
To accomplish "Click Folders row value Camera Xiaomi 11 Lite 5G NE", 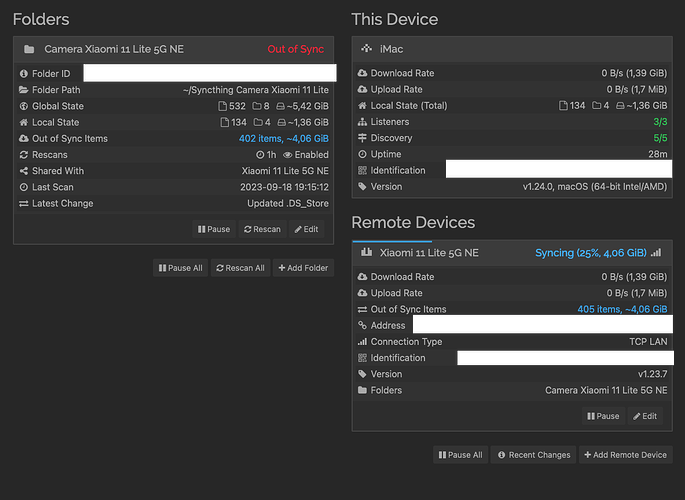I will [x=606, y=390].
